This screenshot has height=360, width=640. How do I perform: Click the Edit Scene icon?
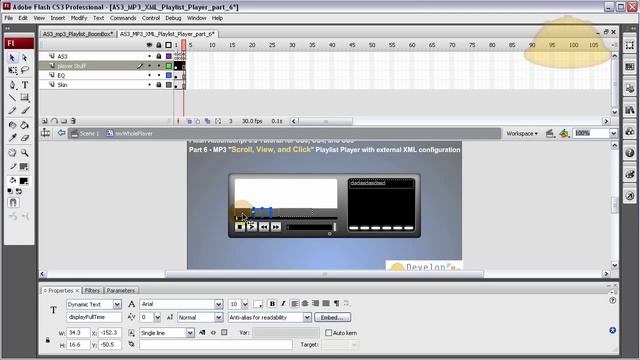pyautogui.click(x=550, y=133)
